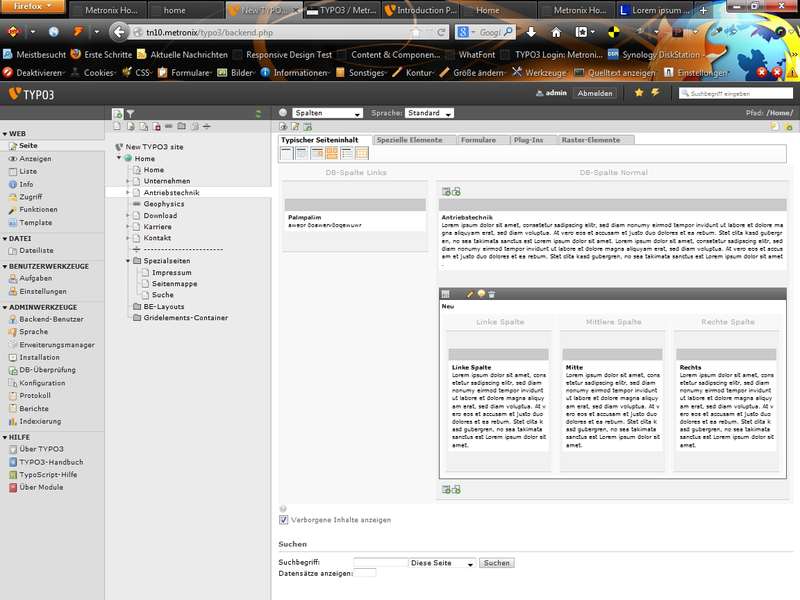
Task: Toggle 'Verborgene Inhalte anzeigen' checkbox
Action: pyautogui.click(x=283, y=520)
